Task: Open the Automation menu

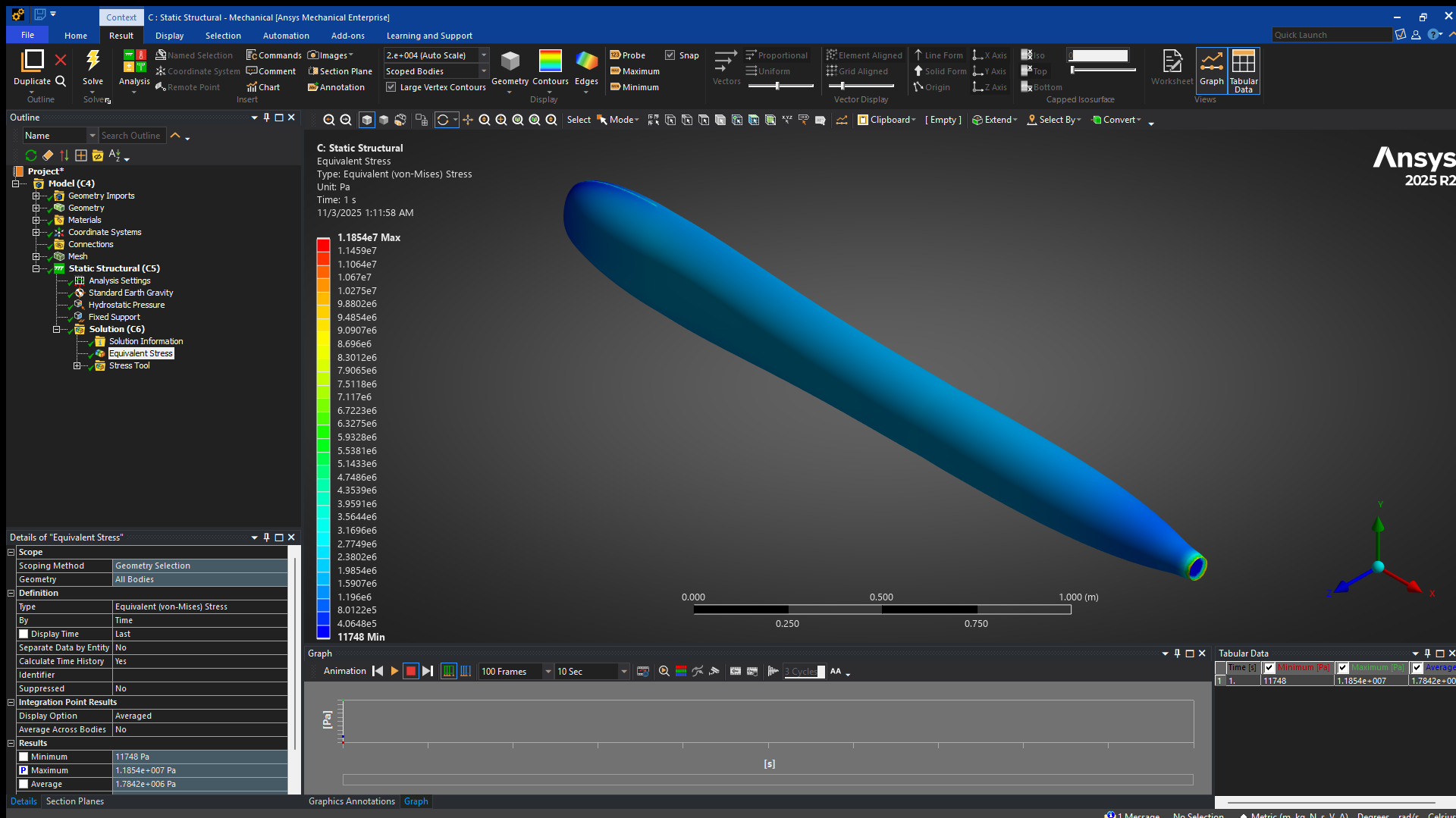Action: [286, 35]
